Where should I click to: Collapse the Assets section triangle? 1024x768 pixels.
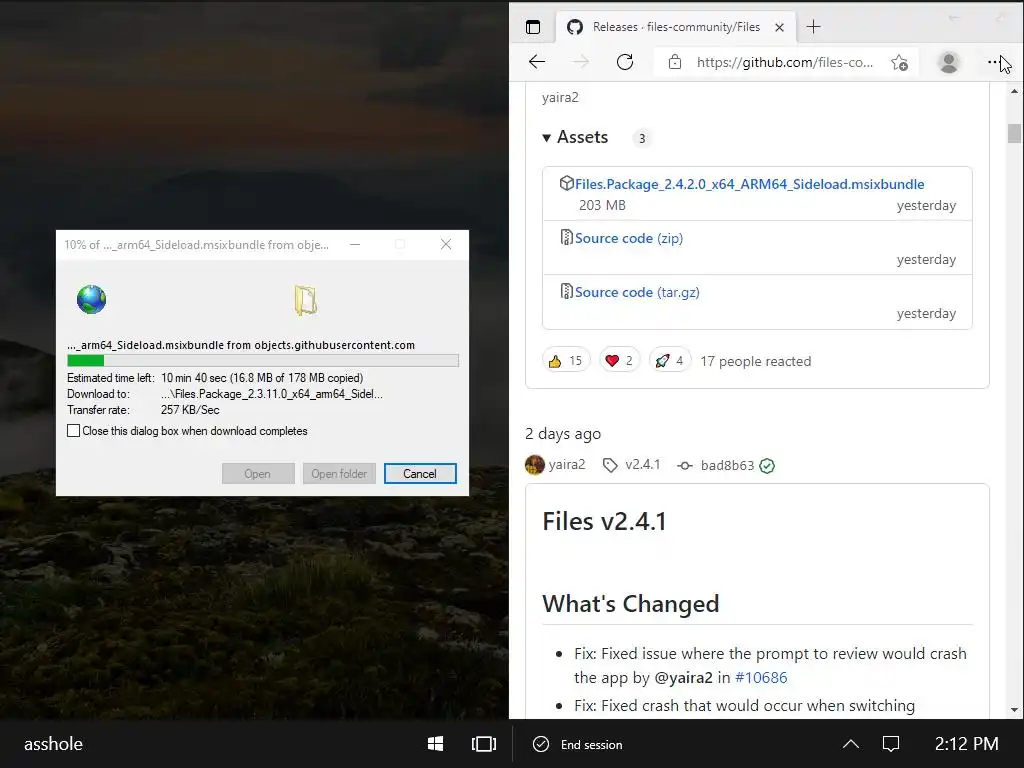[x=547, y=138]
